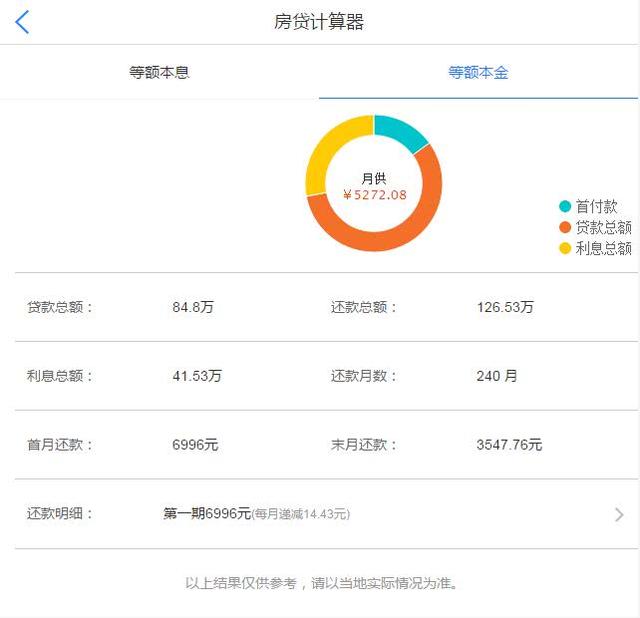Click the 房贷计算器 page title
The width and height of the screenshot is (640, 618).
click(319, 22)
